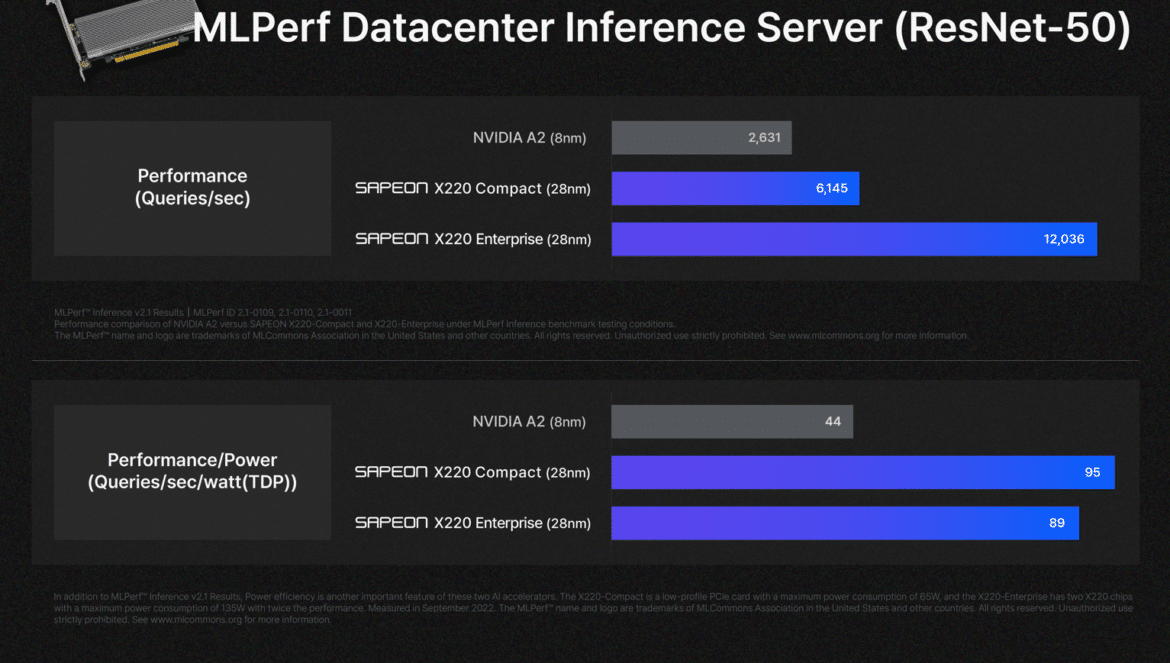Screen dimensions: 1170x663
Task: Click the X220 Enterprise bar showing 12,036
Action: click(854, 239)
